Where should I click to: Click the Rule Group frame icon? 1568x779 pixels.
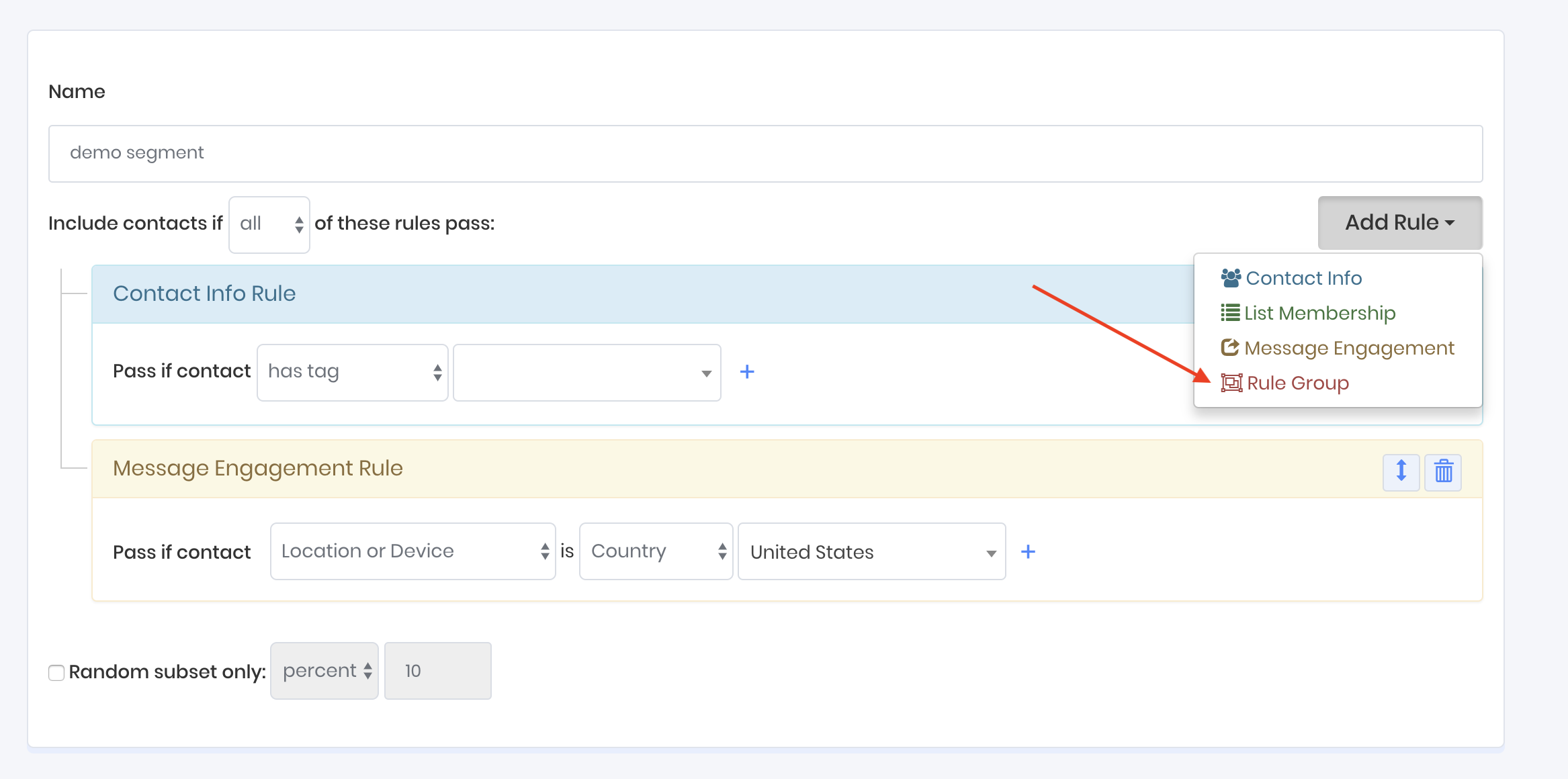click(1231, 383)
